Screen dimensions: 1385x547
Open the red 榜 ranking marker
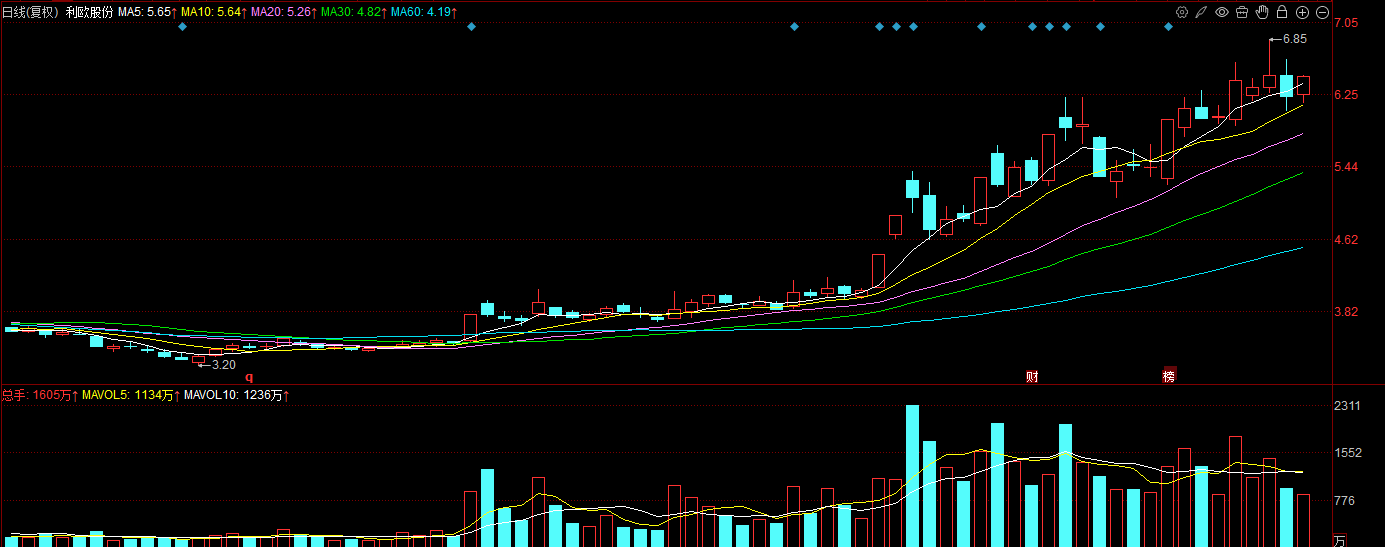click(1169, 377)
